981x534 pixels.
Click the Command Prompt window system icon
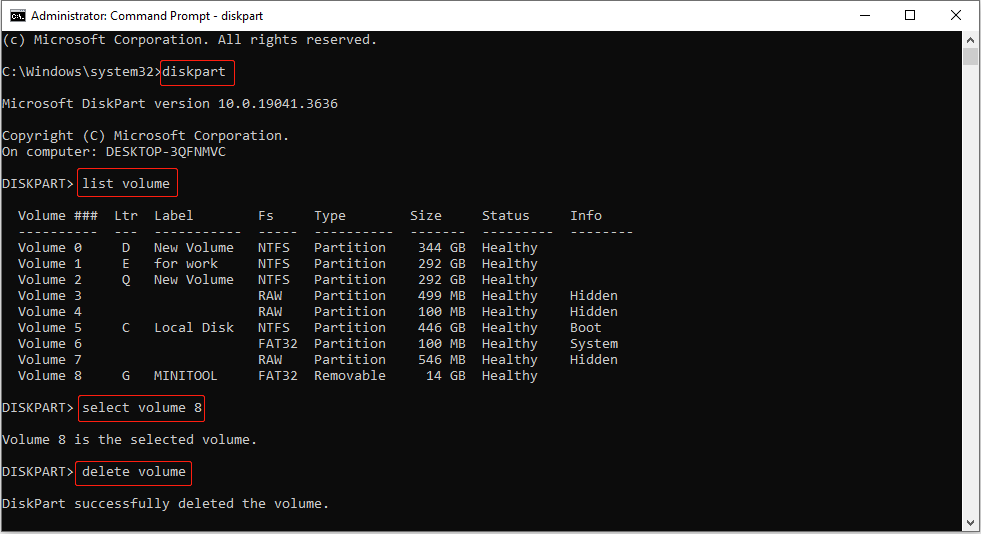coord(18,16)
